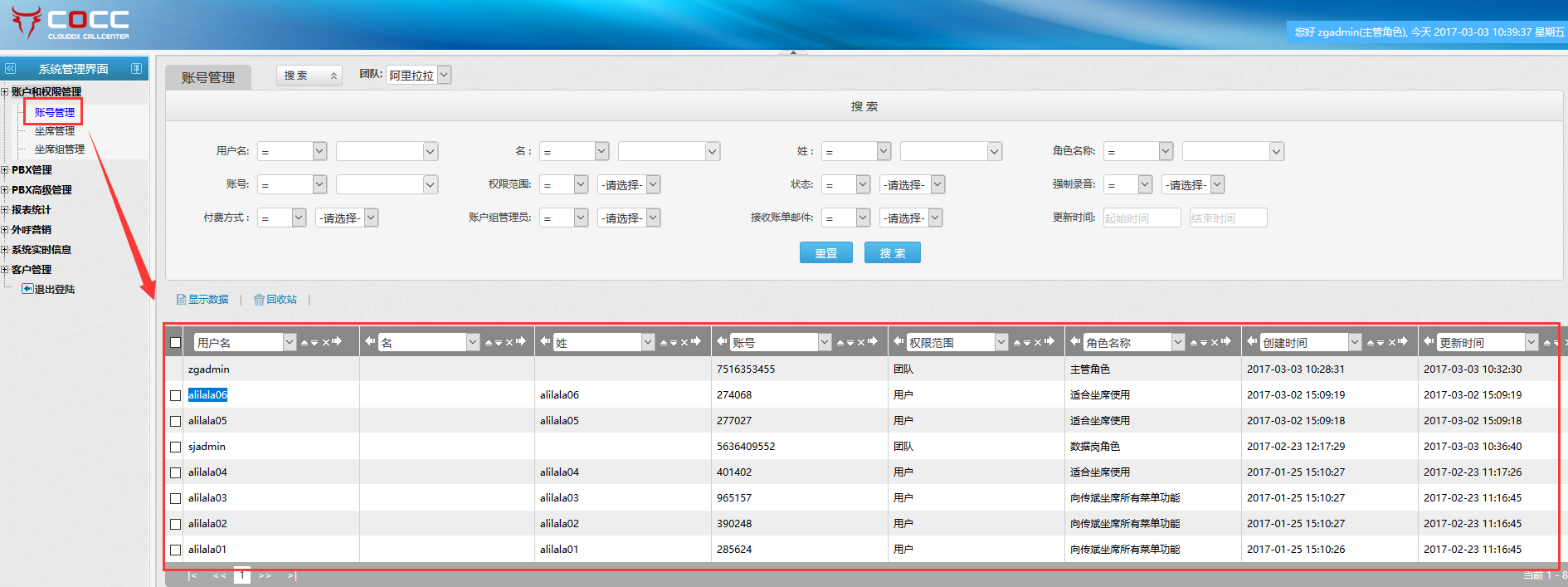This screenshot has width=1568, height=587.
Task: Click the pin icon in sidebar header
Action: [136, 69]
